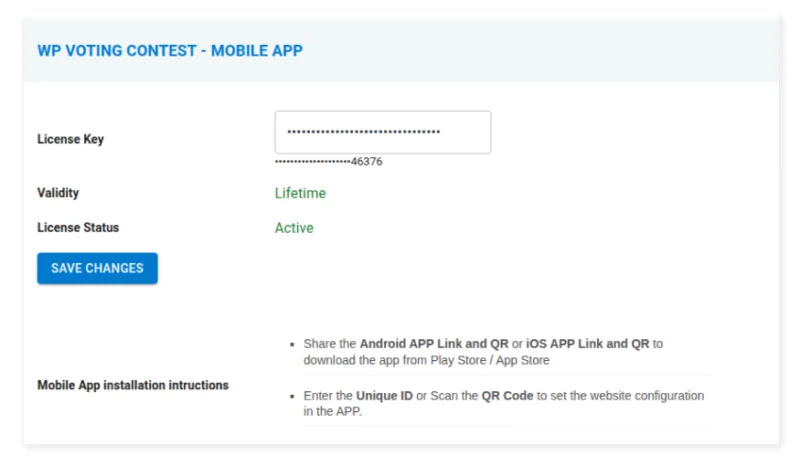Click the License Key input field
Image resolution: width=800 pixels, height=456 pixels.
382,132
